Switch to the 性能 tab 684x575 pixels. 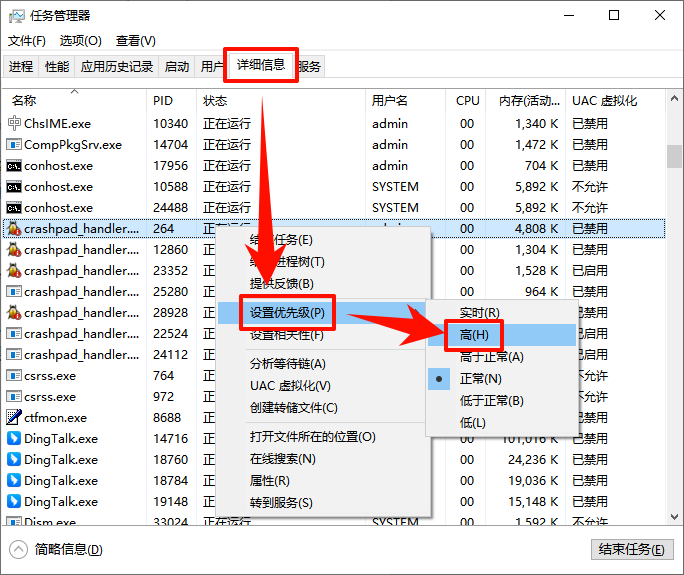[57, 66]
